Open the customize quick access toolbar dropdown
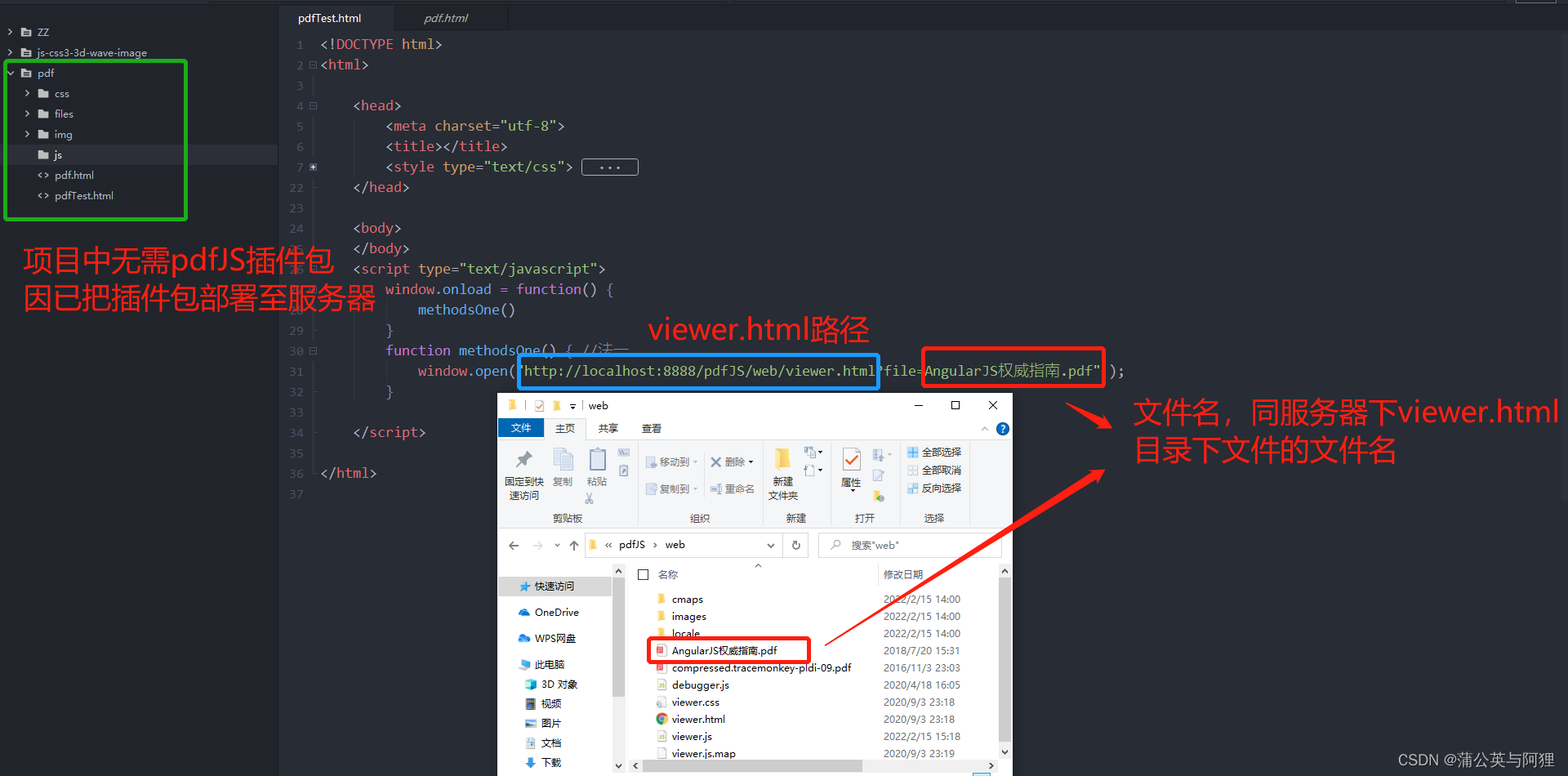 pyautogui.click(x=572, y=406)
